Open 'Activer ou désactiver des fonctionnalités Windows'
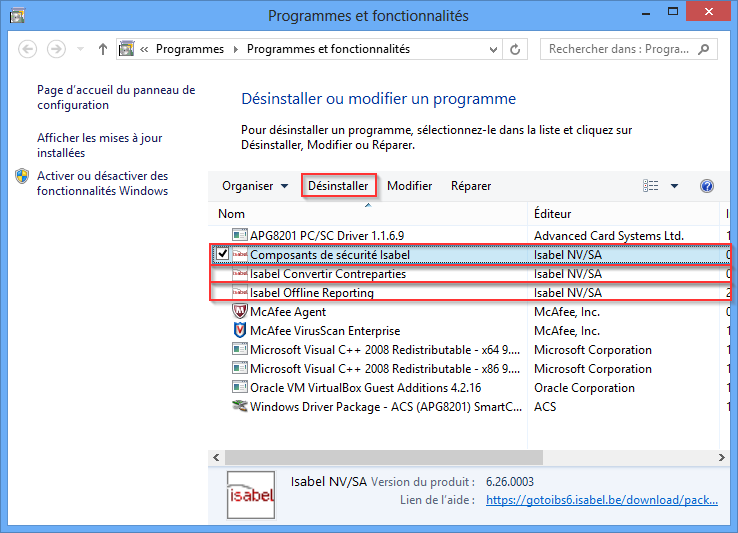 (x=103, y=183)
